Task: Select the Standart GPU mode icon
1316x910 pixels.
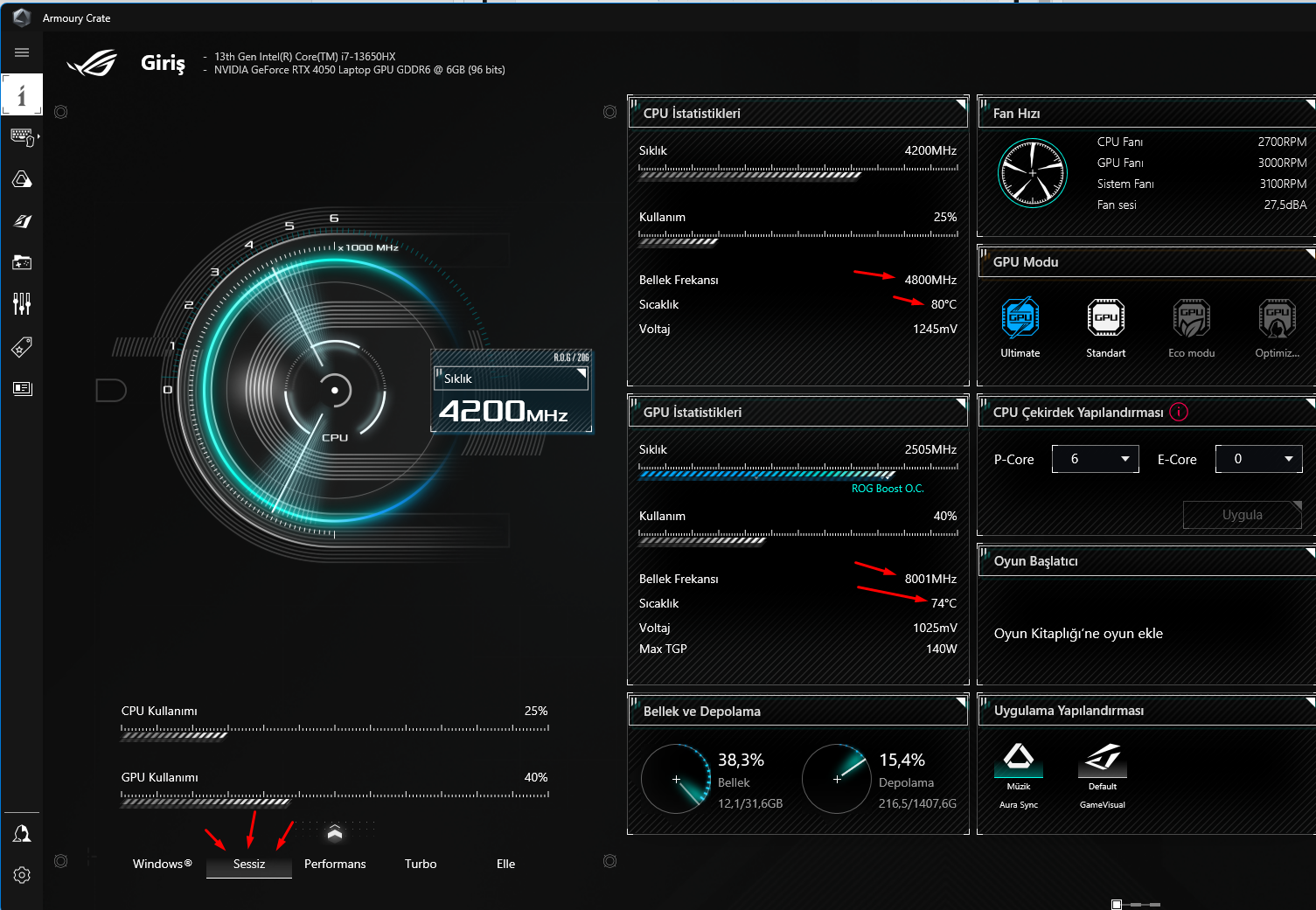Action: tap(1105, 317)
